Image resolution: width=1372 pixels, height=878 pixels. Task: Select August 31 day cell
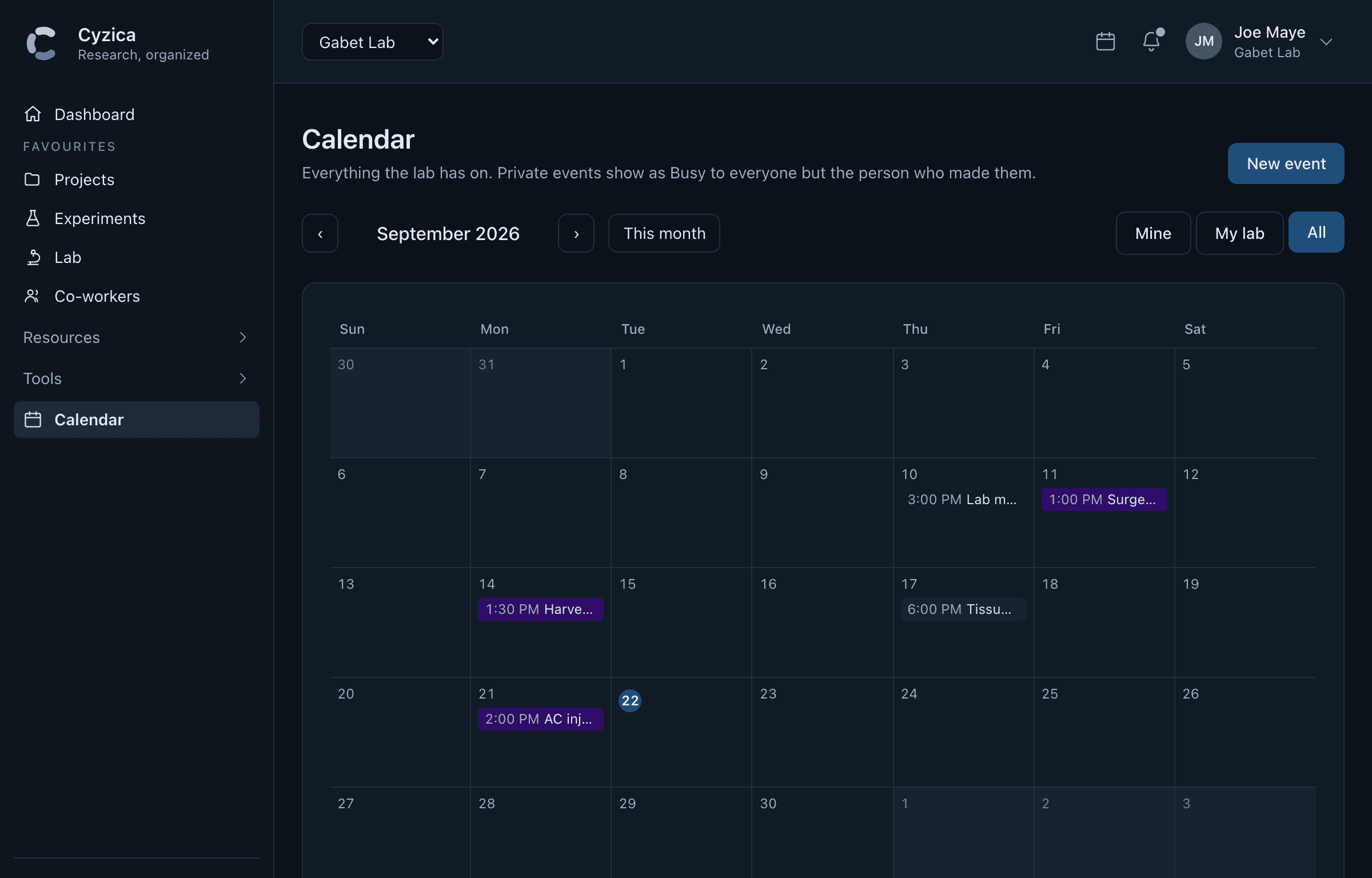pyautogui.click(x=541, y=403)
